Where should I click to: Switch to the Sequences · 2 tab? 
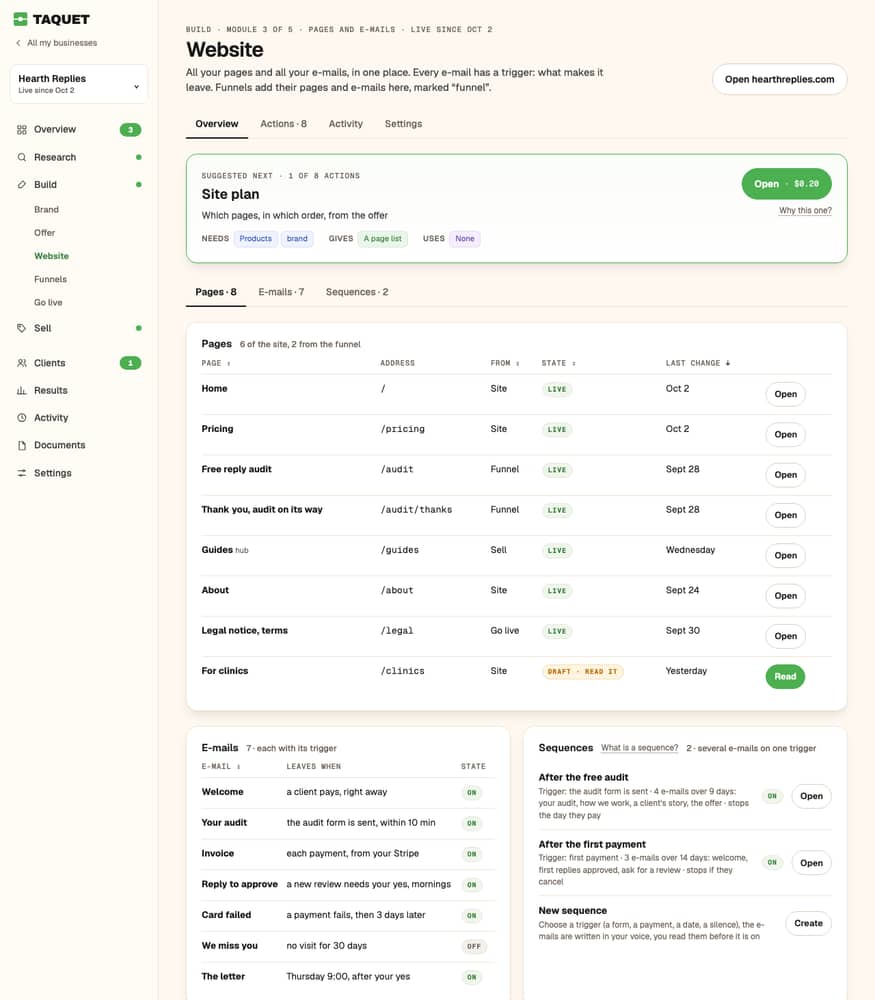click(x=357, y=292)
